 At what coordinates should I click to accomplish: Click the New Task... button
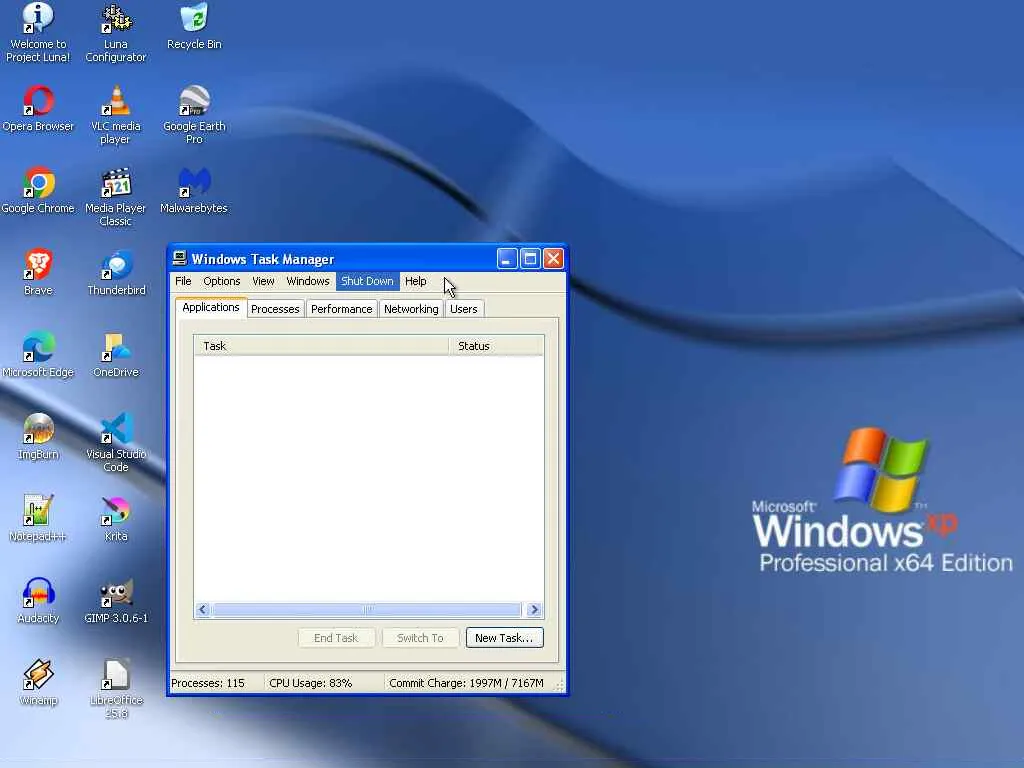505,638
